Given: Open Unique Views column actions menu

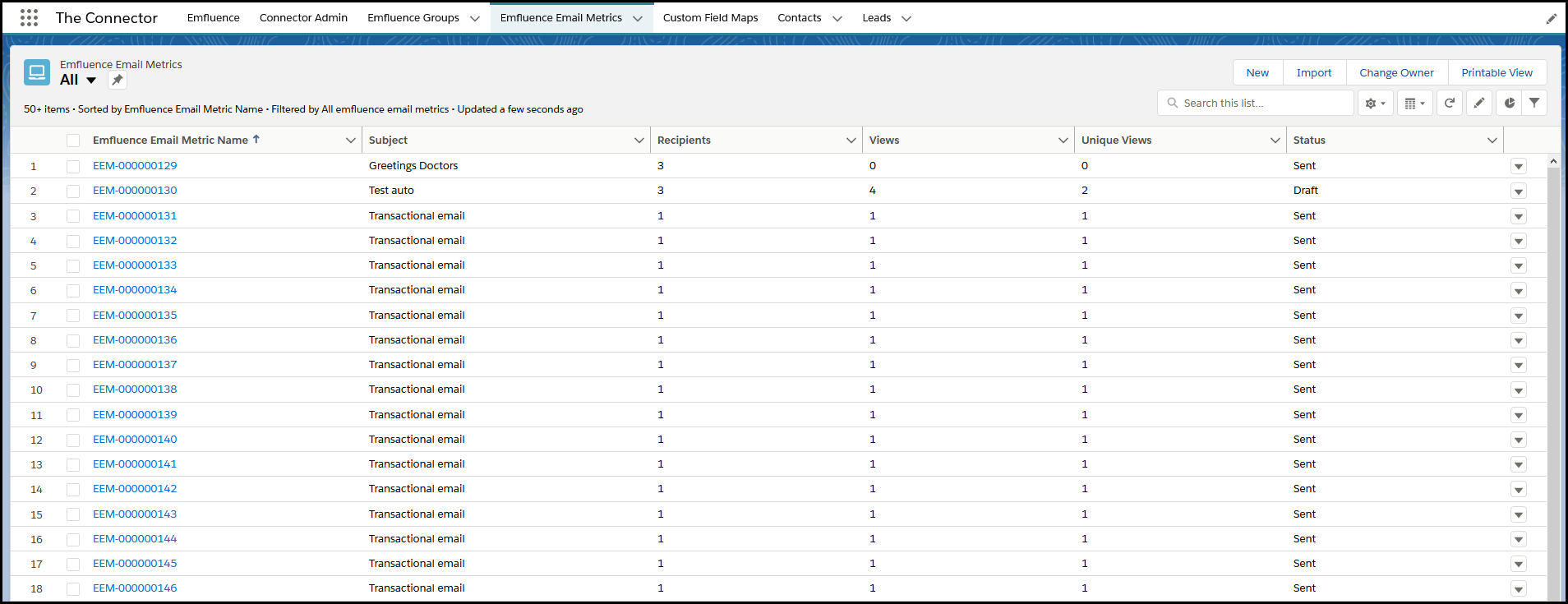Looking at the screenshot, I should pos(1275,141).
